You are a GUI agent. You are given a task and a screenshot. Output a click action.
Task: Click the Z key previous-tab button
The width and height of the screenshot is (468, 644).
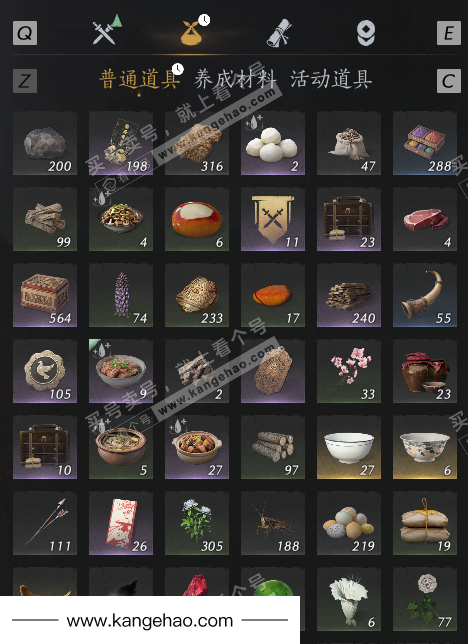(x=25, y=80)
